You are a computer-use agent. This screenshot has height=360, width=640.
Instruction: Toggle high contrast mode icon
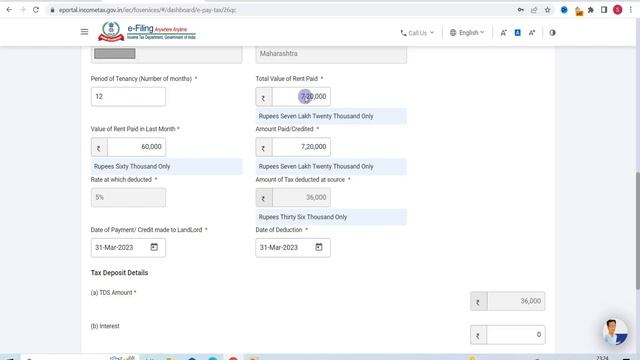coord(552,33)
